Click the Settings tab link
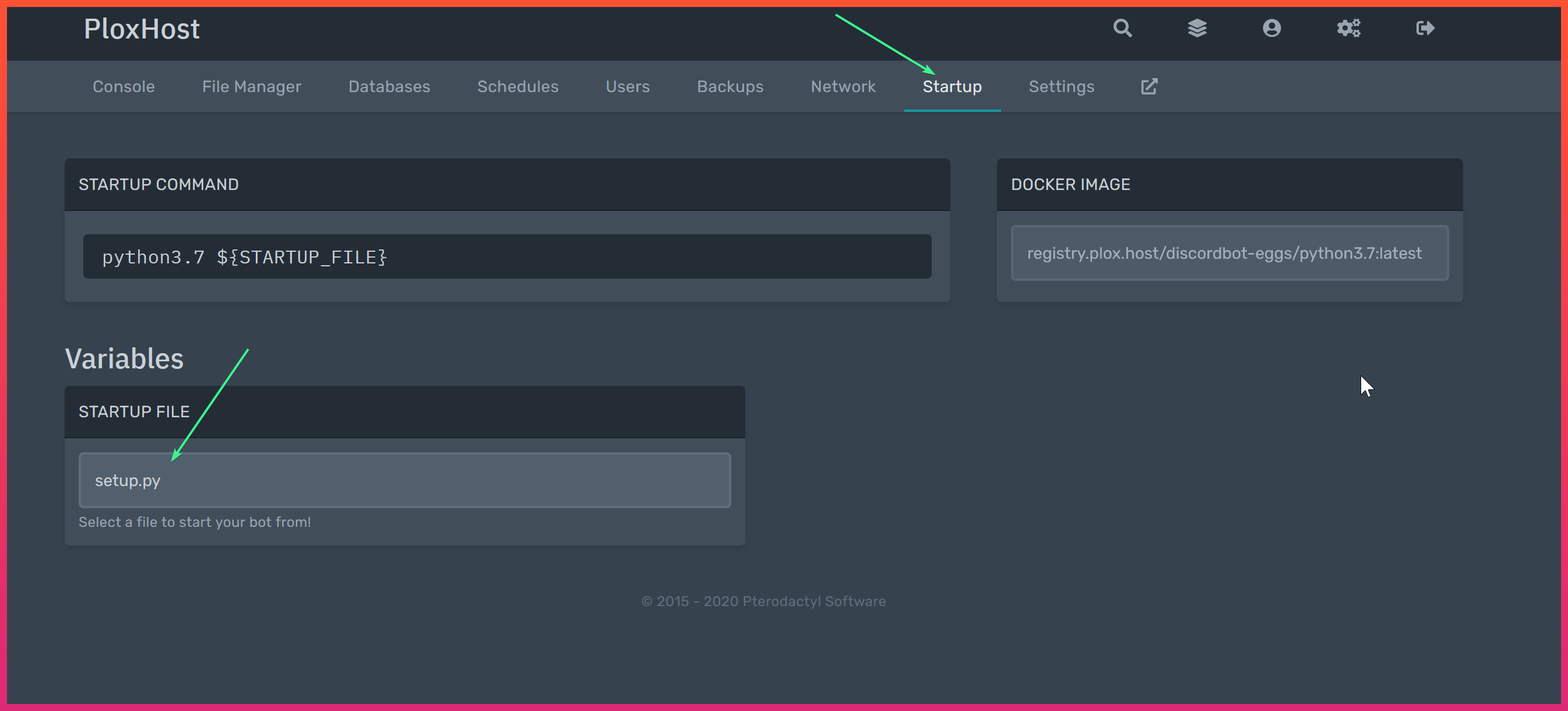This screenshot has height=711, width=1568. (x=1062, y=87)
